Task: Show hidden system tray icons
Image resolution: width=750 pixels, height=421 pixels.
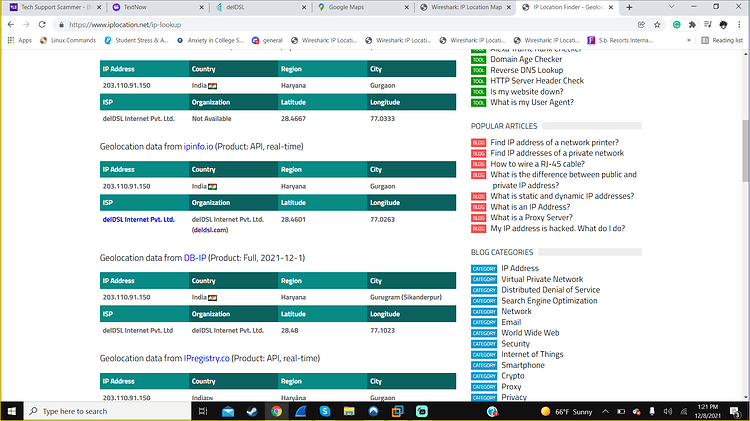Action: (x=605, y=411)
